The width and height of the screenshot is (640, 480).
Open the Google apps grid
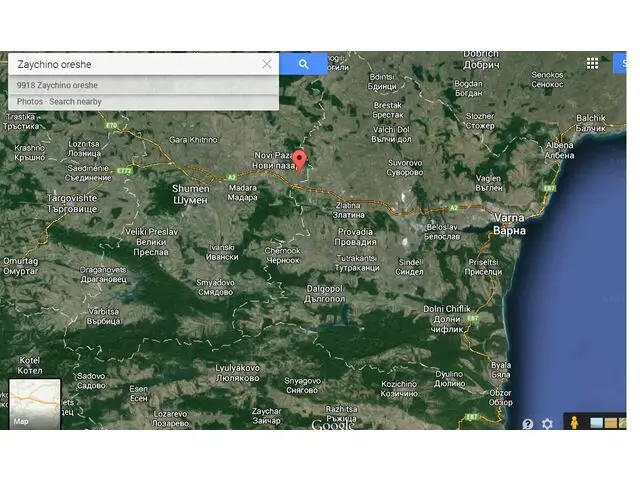click(592, 63)
